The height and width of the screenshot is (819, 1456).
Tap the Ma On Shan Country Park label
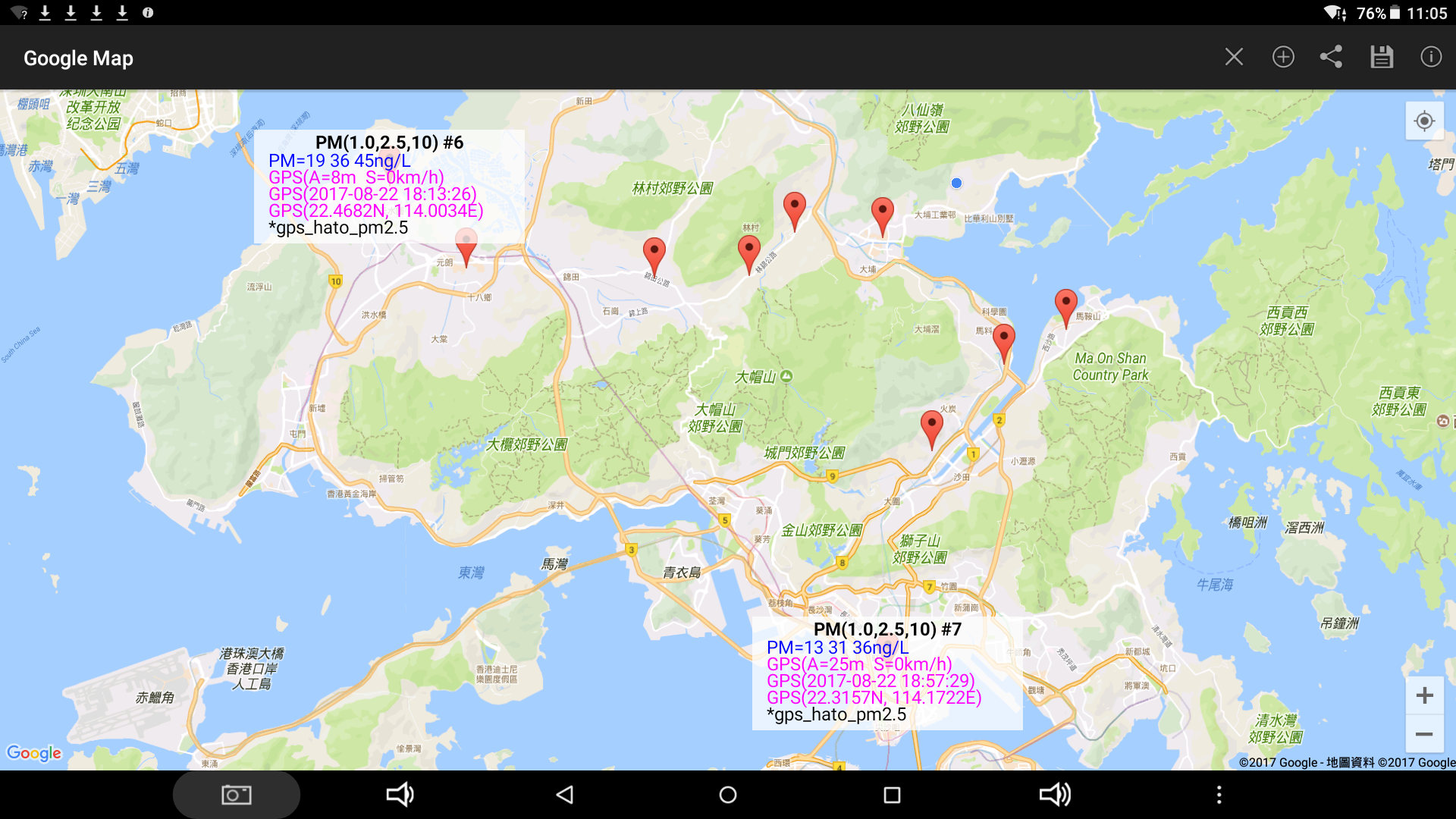tap(1110, 366)
